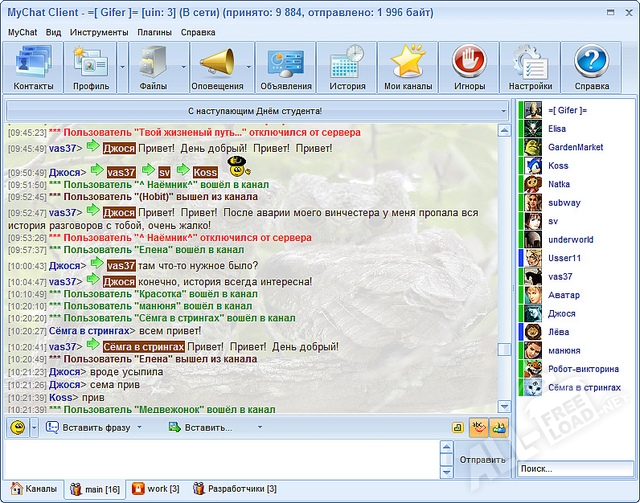
Task: Click the Поиск search field
Action: (575, 468)
